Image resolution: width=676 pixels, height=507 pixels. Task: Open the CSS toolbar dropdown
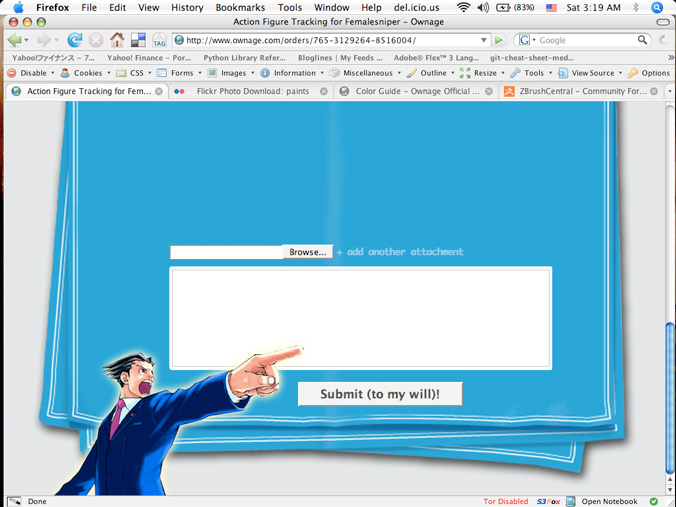coord(134,73)
